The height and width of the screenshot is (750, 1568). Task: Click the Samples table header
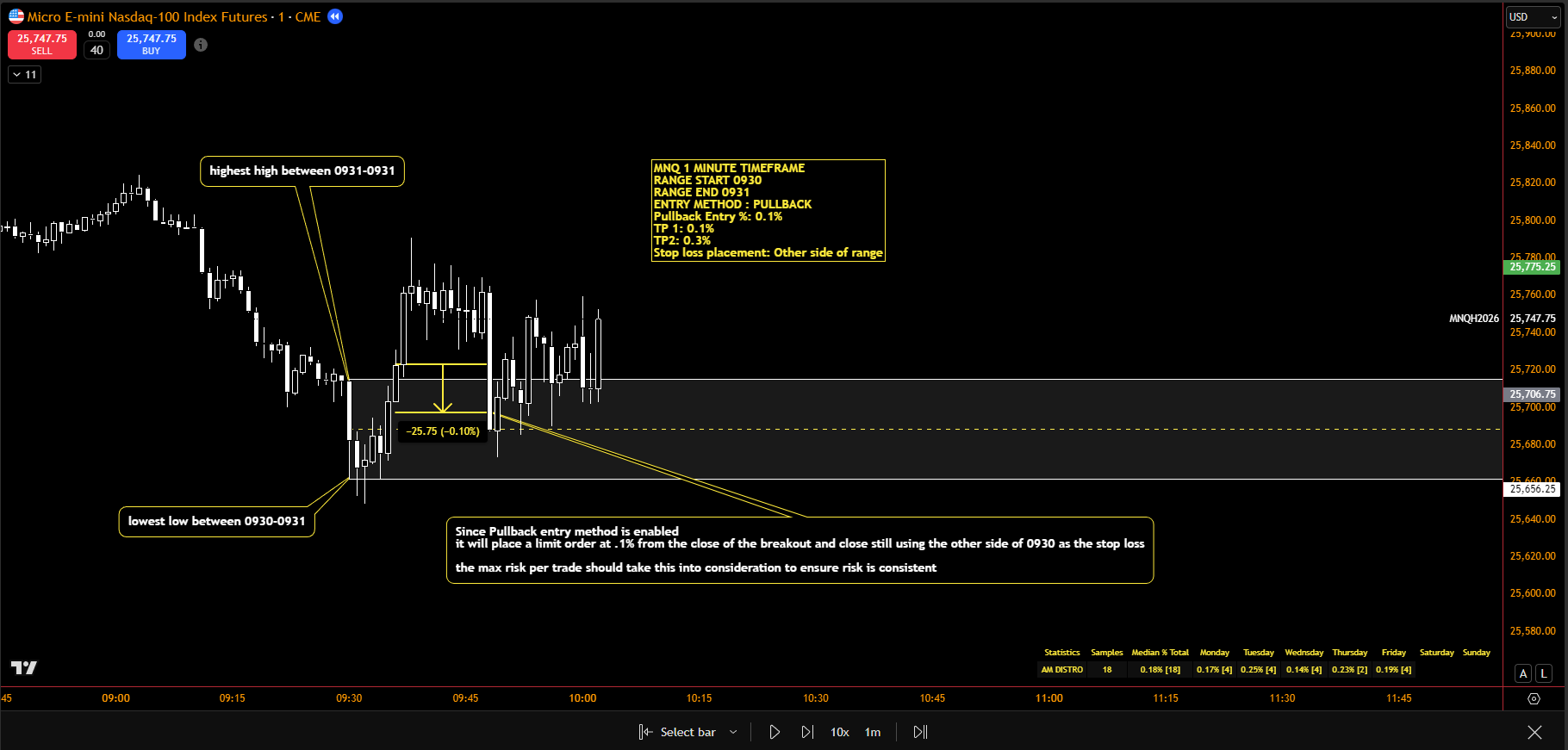pyautogui.click(x=1107, y=653)
